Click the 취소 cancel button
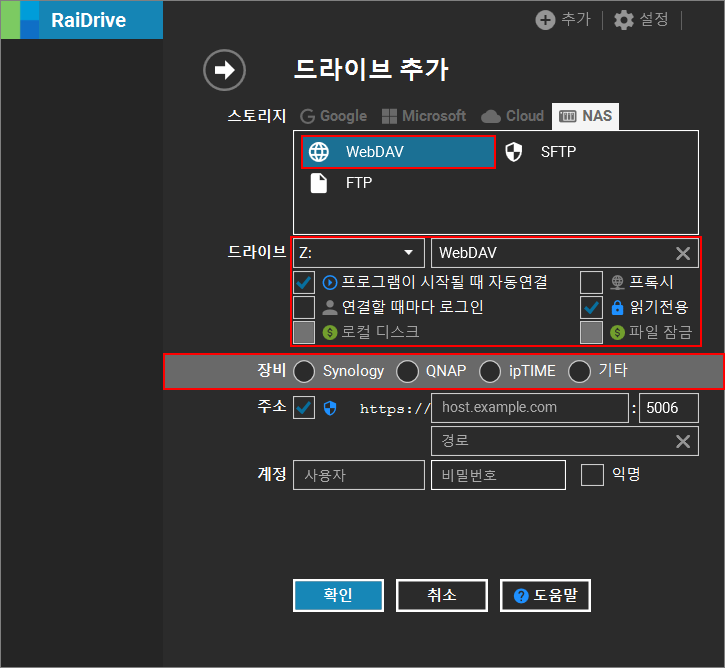The height and width of the screenshot is (668, 725). tap(442, 595)
